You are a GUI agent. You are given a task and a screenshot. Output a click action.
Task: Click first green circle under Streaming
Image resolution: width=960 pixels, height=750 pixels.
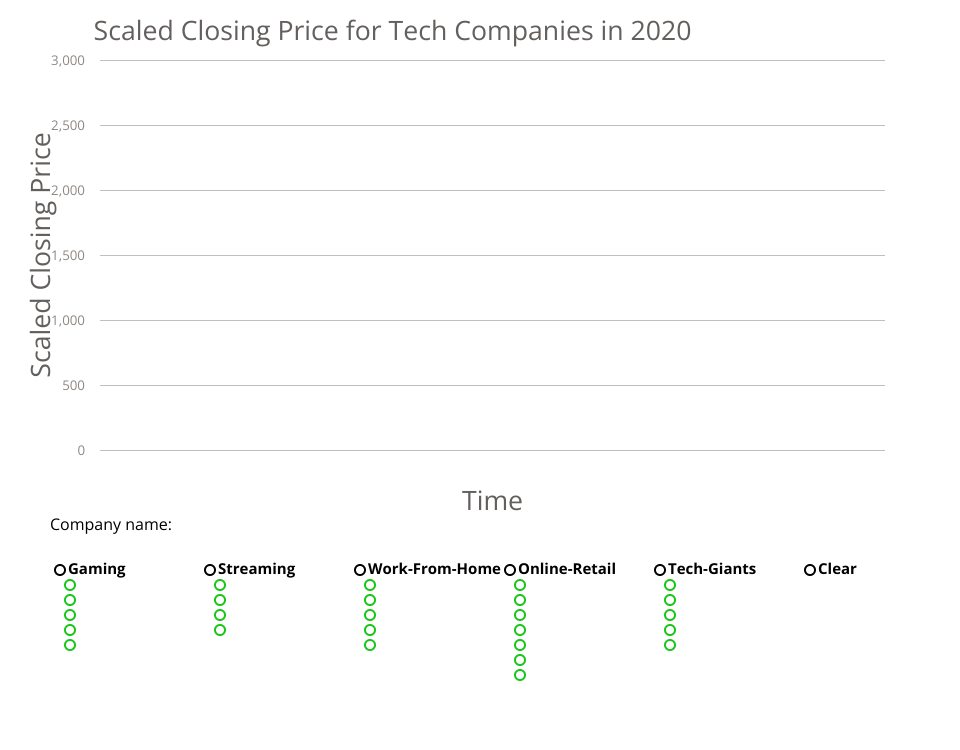[220, 585]
